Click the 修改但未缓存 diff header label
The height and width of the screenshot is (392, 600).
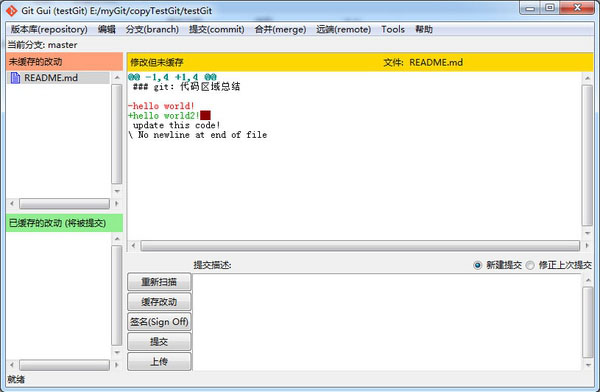[157, 62]
